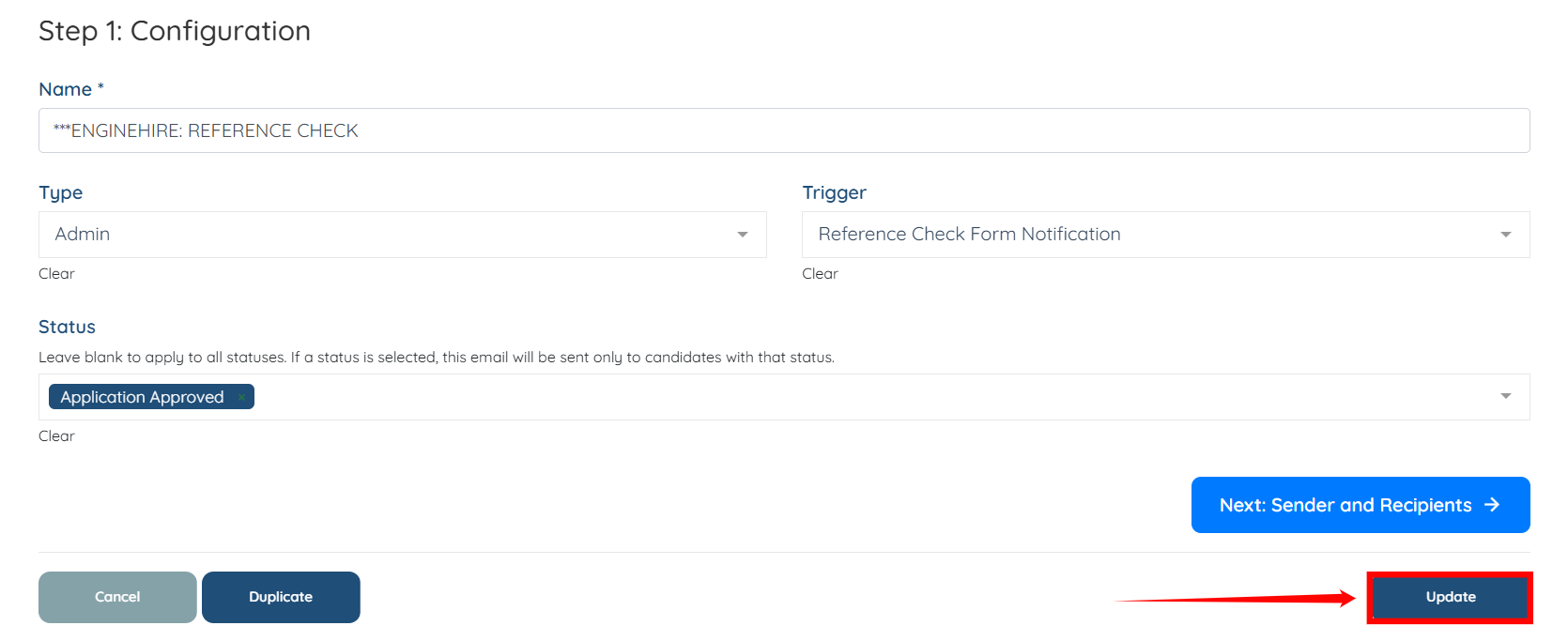Click the caret arrow in Status field

(x=1505, y=397)
